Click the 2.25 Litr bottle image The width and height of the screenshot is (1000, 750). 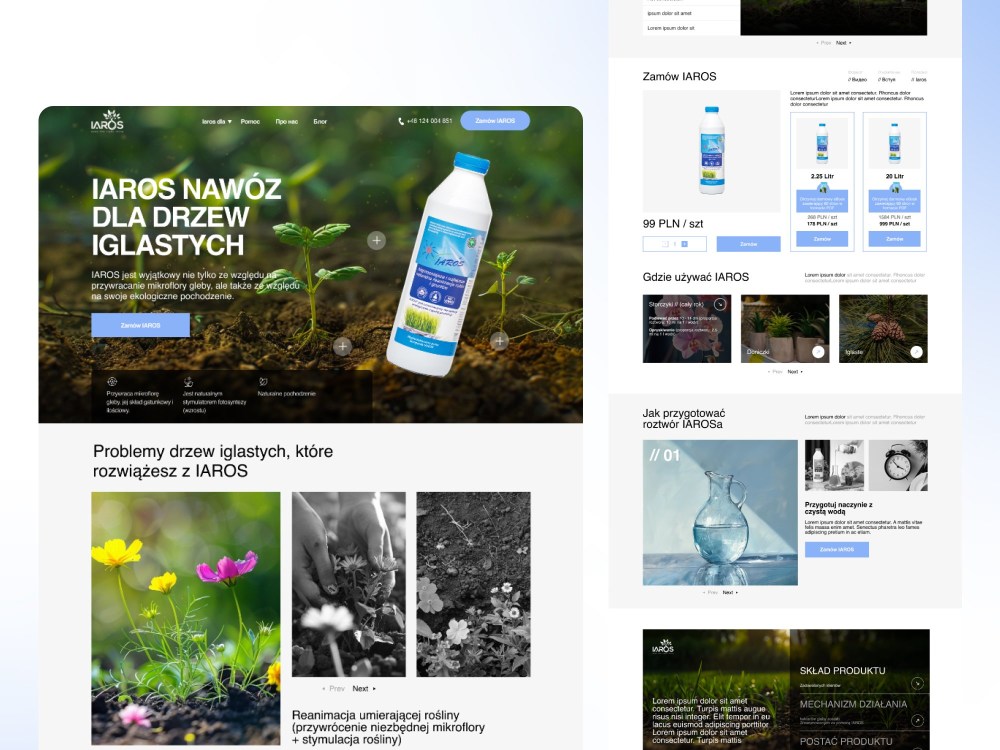822,143
